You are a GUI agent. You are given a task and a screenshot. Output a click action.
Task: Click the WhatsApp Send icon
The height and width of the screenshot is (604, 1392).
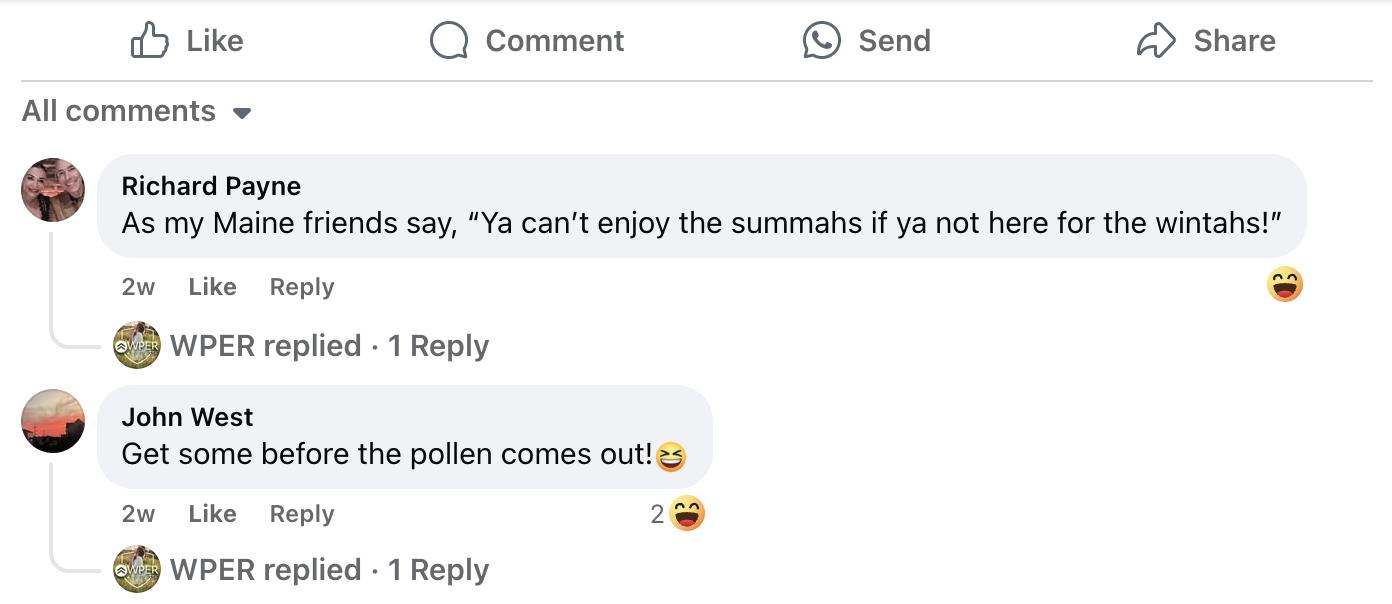point(822,41)
